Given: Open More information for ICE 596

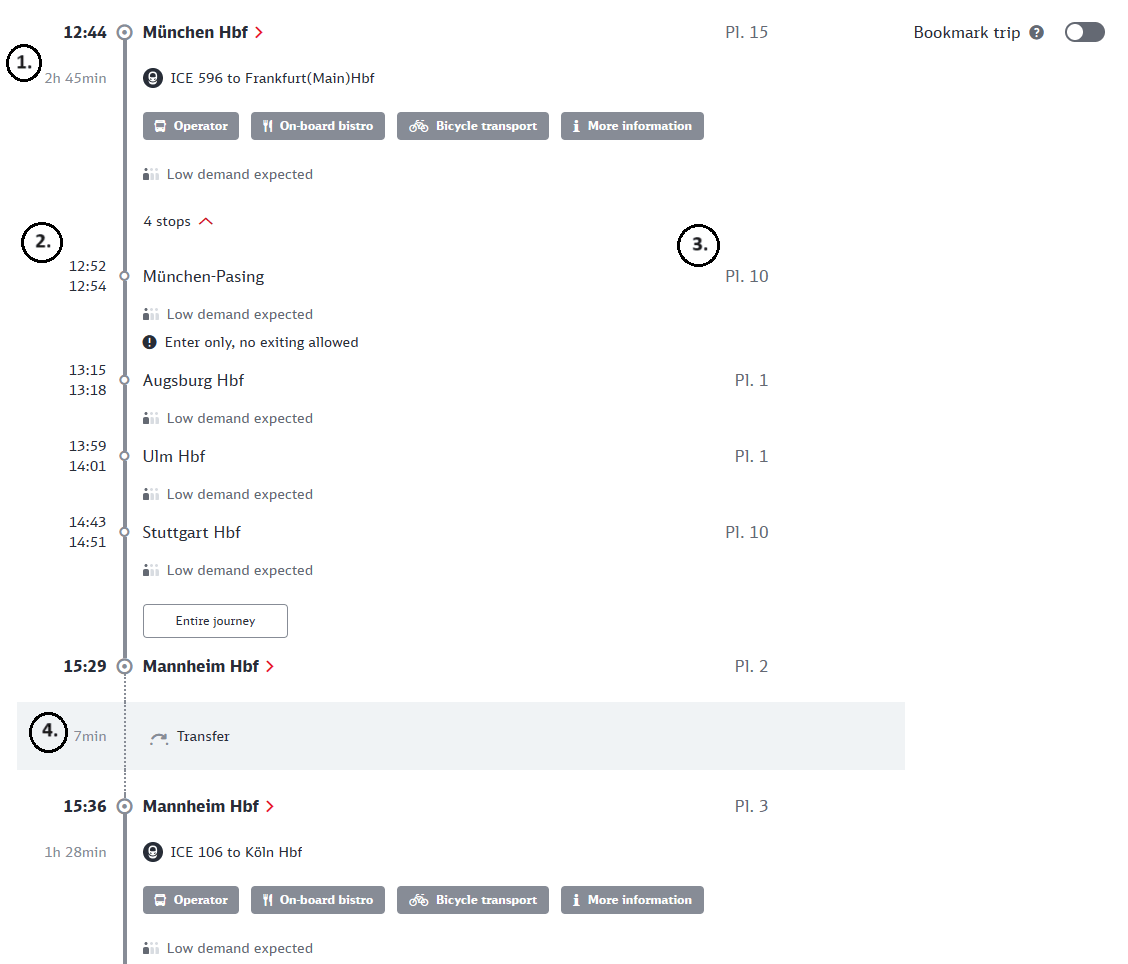Looking at the screenshot, I should point(632,126).
